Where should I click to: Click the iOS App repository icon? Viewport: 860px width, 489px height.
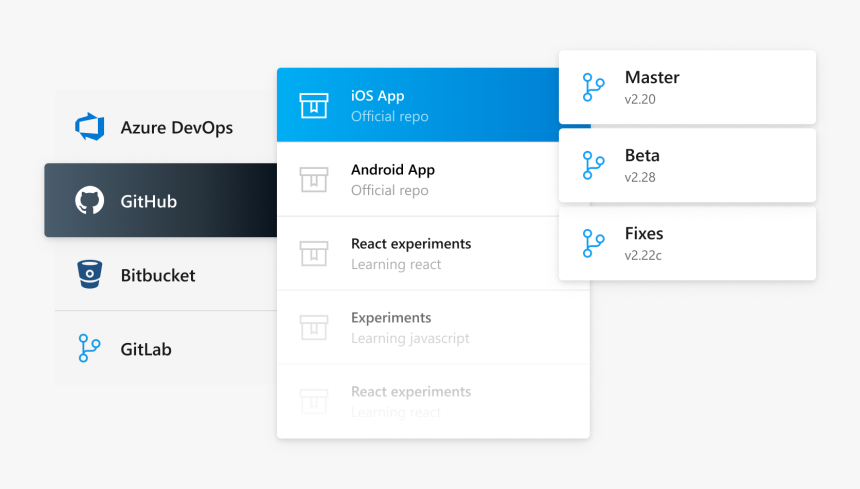[314, 105]
